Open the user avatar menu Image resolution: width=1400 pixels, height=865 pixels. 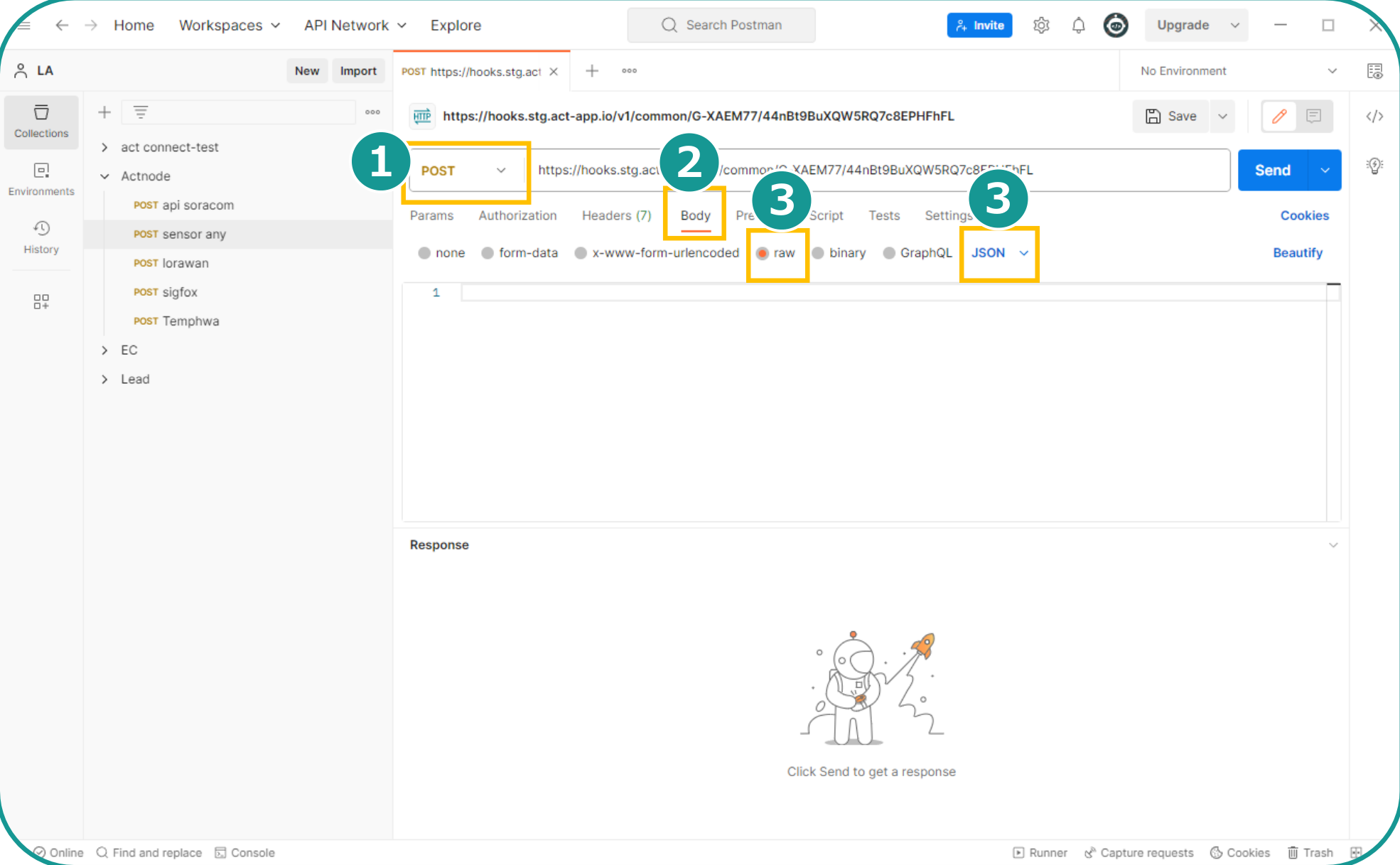click(x=1116, y=25)
